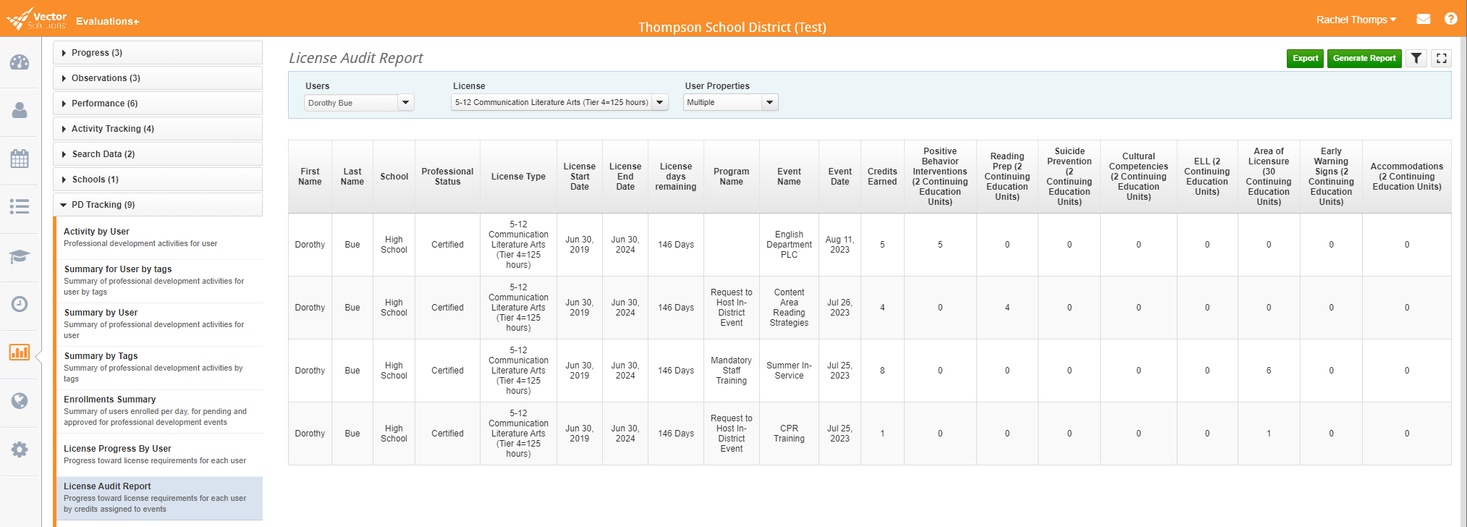Expand the Progress (3) section
This screenshot has height=527, width=1467.
point(158,52)
